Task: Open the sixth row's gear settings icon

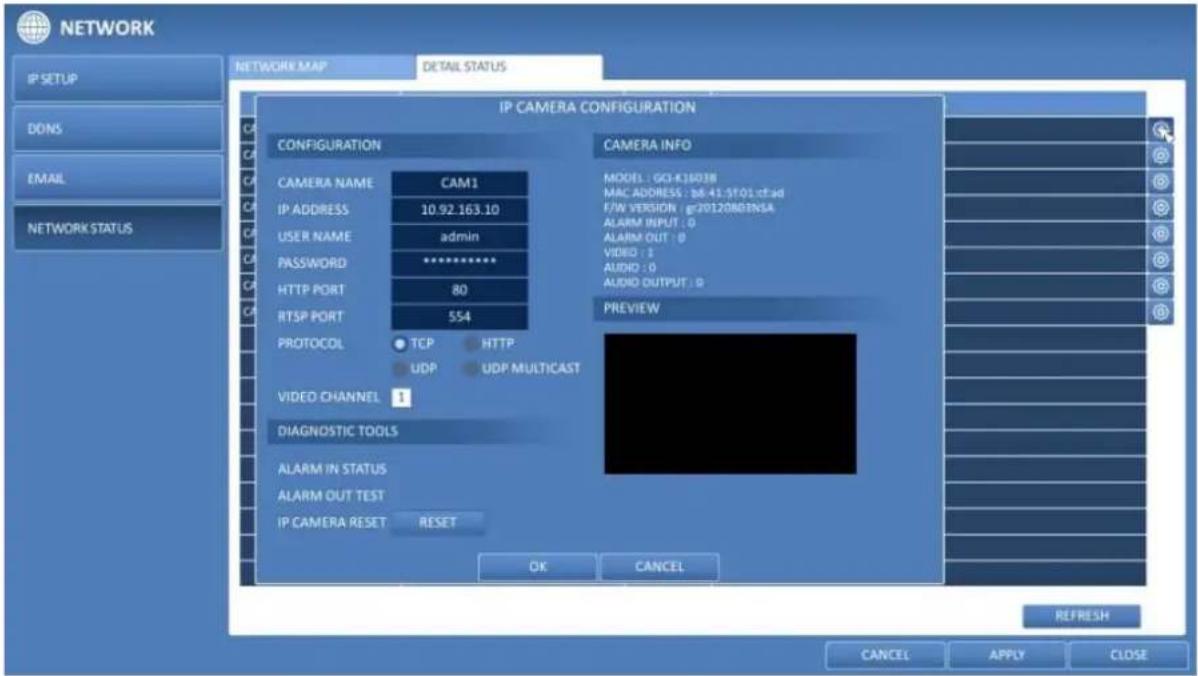Action: tap(1160, 260)
